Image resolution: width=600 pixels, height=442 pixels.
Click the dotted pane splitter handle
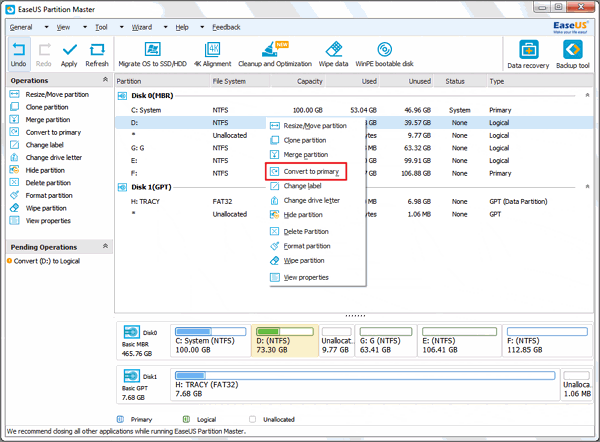tap(355, 316)
